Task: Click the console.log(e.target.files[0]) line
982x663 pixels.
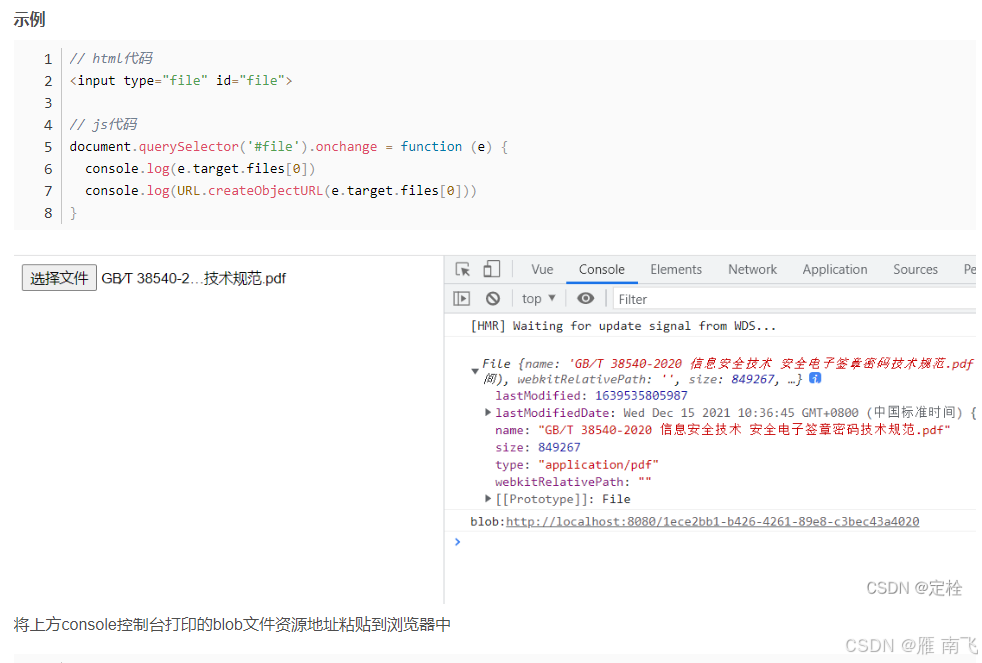Action: point(200,168)
